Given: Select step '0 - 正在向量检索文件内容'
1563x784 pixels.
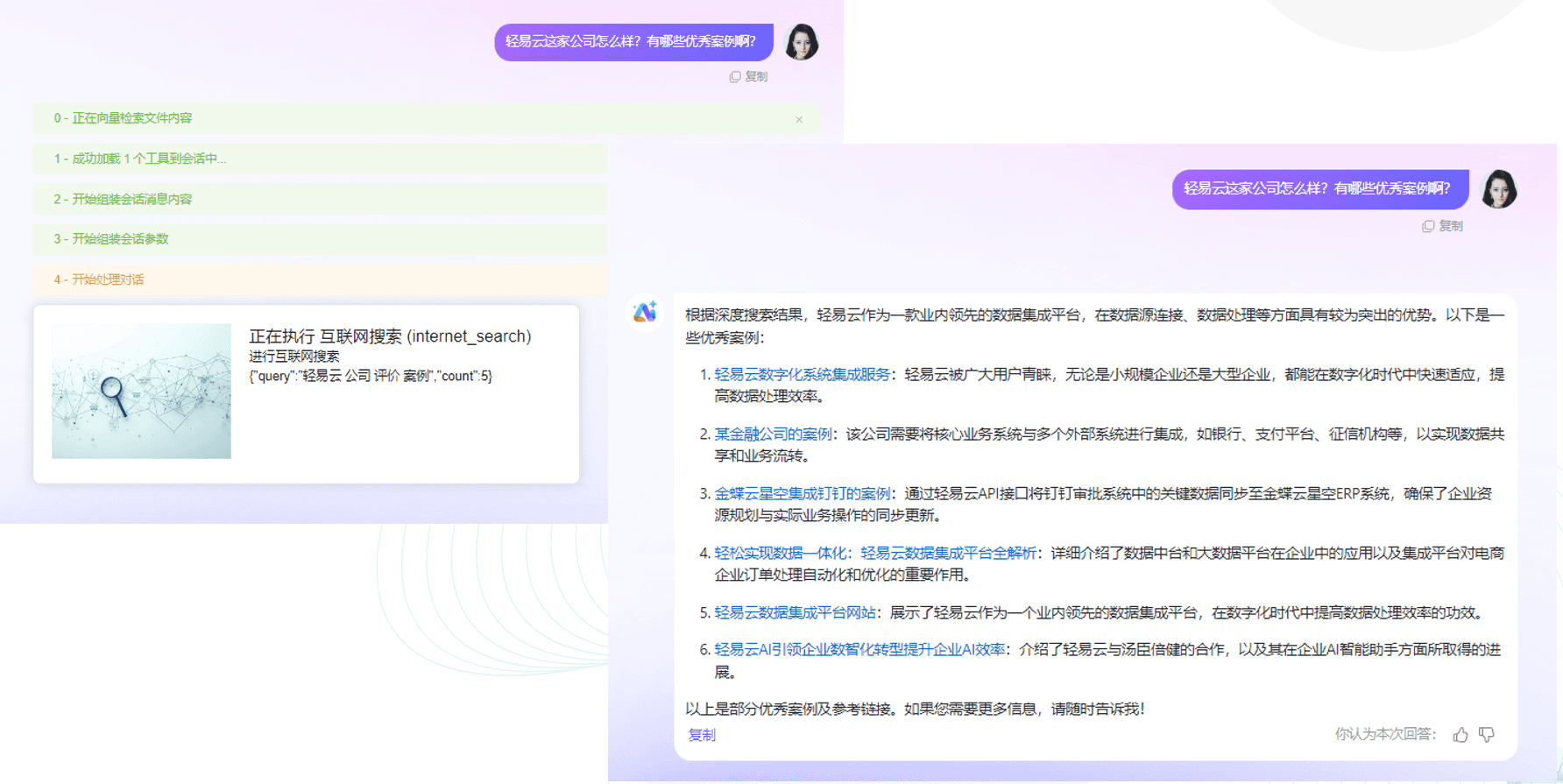Looking at the screenshot, I should (x=426, y=118).
